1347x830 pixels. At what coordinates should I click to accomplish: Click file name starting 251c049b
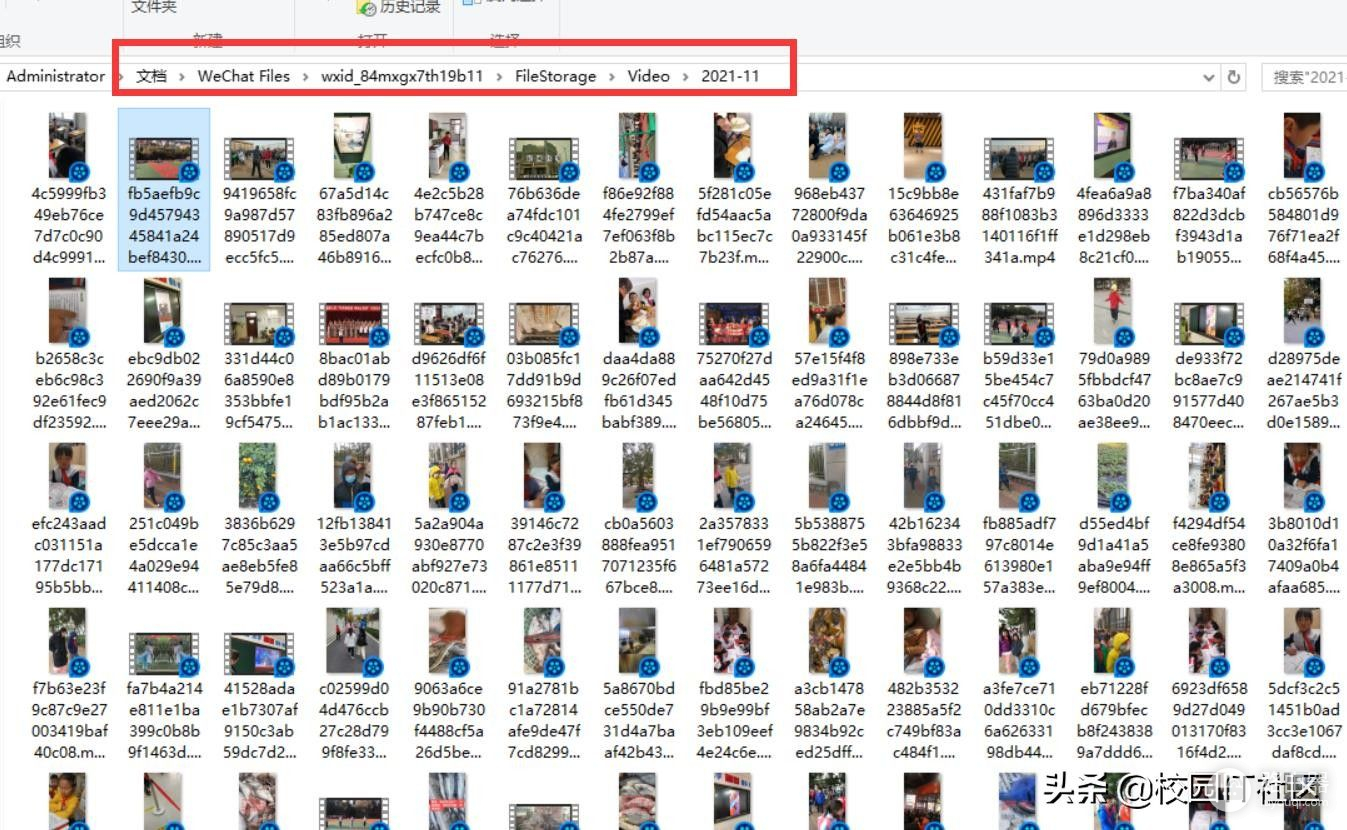tap(164, 555)
